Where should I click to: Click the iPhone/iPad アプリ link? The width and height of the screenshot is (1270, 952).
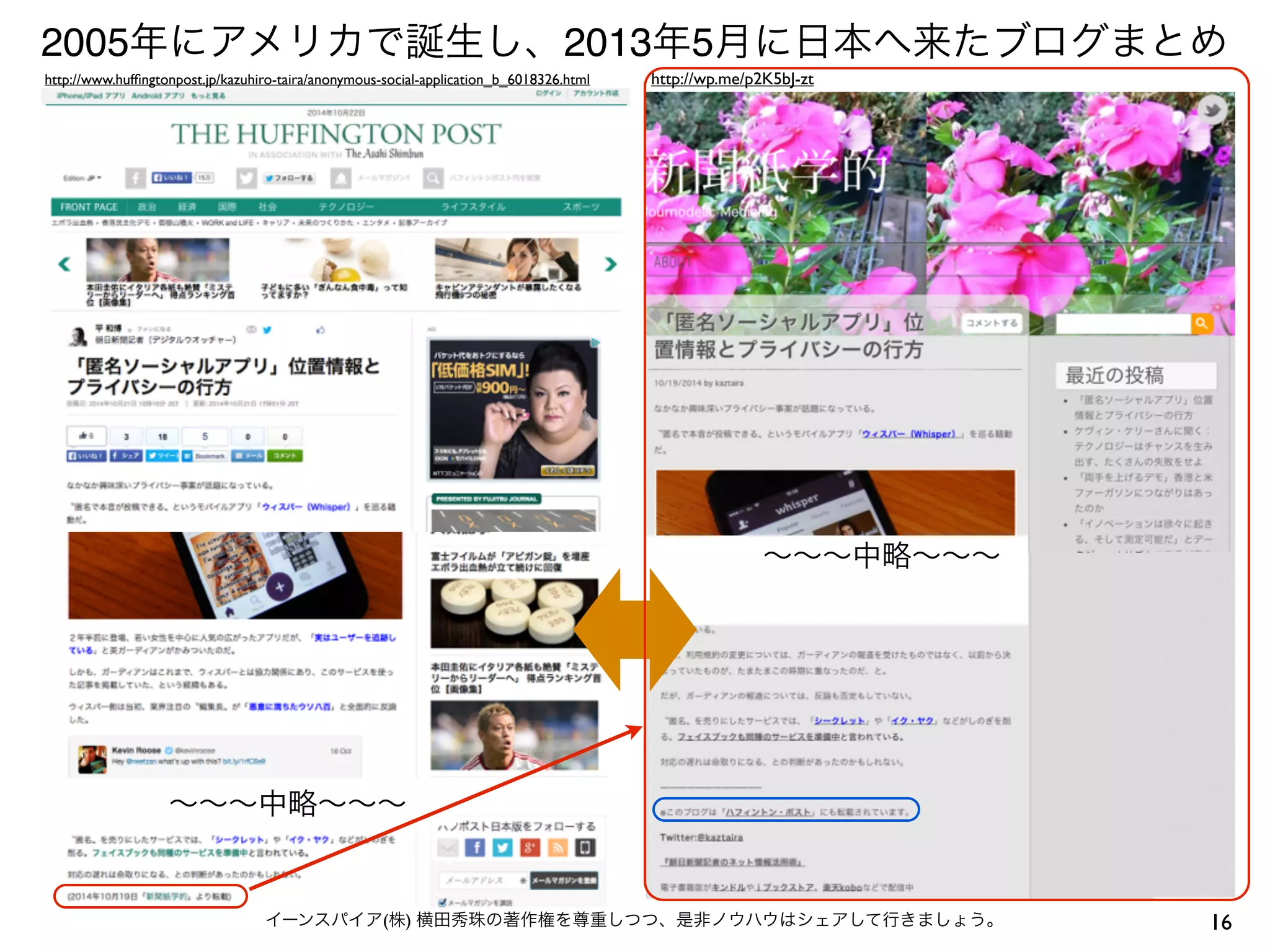[90, 96]
